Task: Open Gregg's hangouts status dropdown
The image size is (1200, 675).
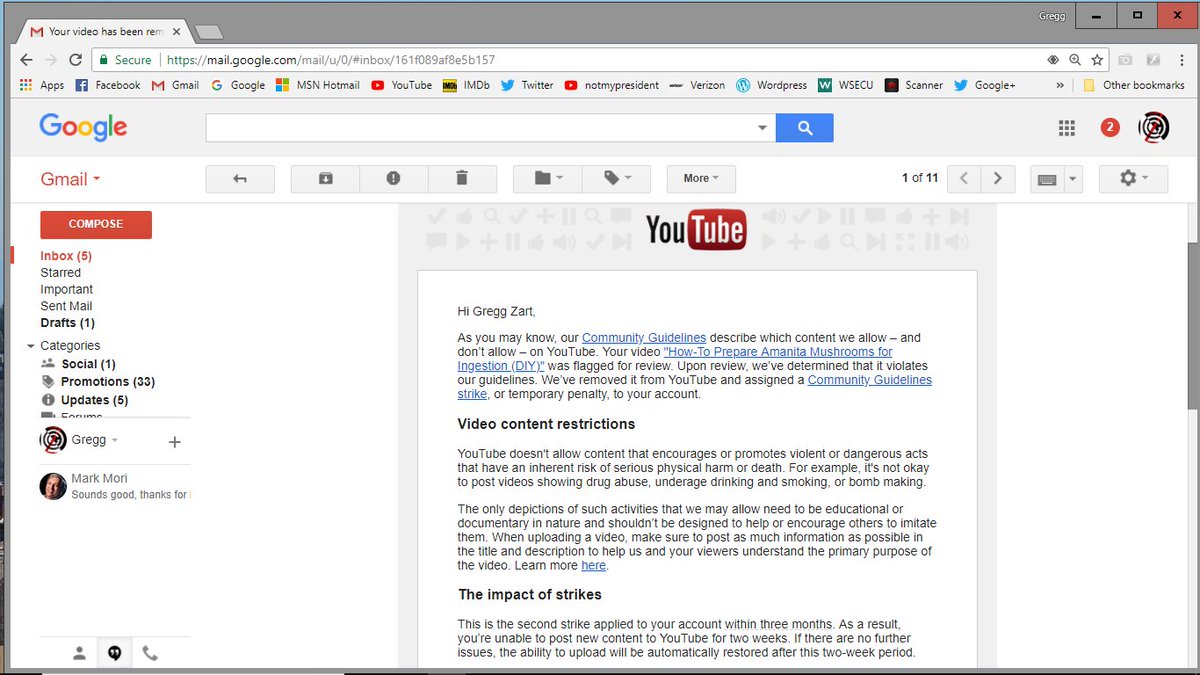Action: pos(95,441)
